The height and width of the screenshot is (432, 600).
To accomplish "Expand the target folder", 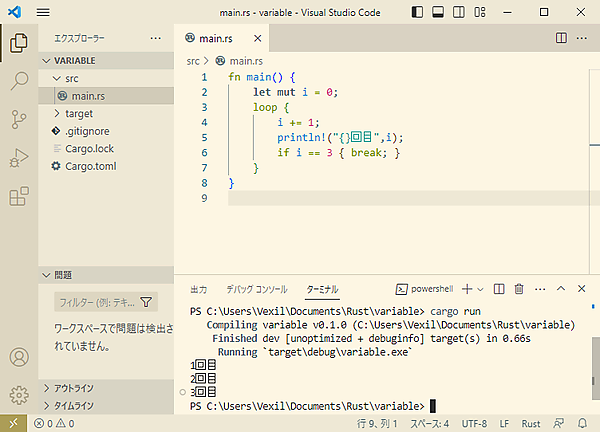I will 79,113.
